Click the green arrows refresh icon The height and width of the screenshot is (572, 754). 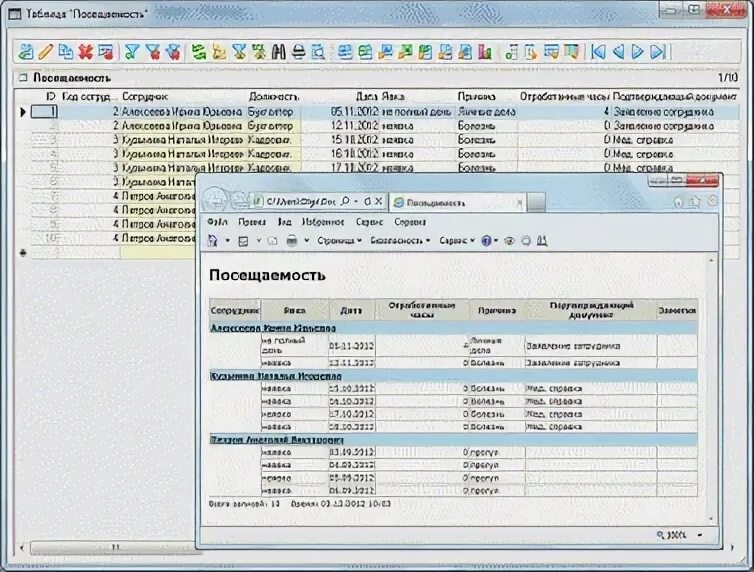coord(198,51)
